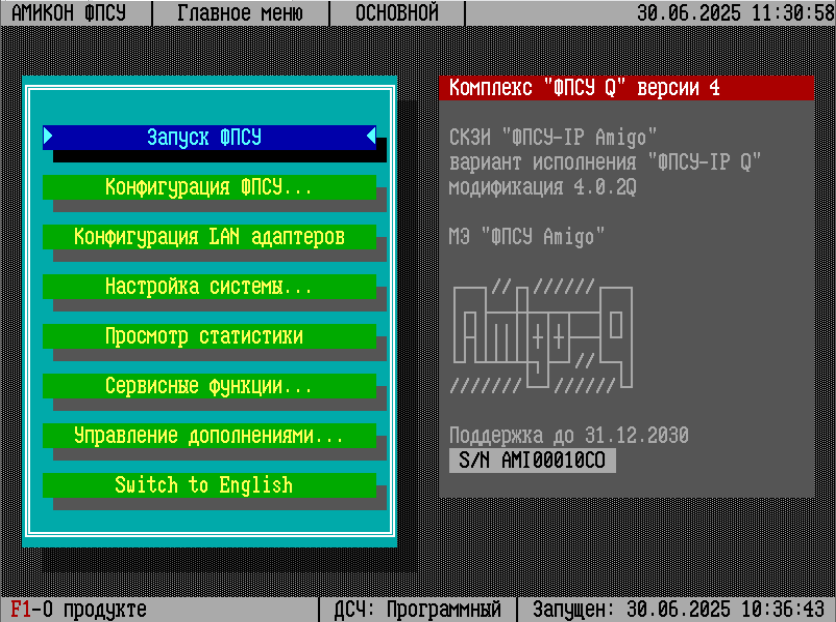Toggle interface language with Switch to English
The height and width of the screenshot is (622, 836).
pyautogui.click(x=209, y=485)
